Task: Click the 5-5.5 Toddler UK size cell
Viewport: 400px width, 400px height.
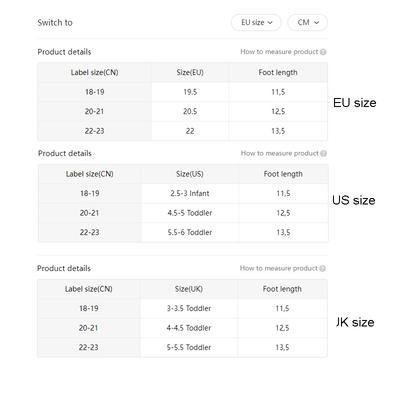Action: coord(189,347)
